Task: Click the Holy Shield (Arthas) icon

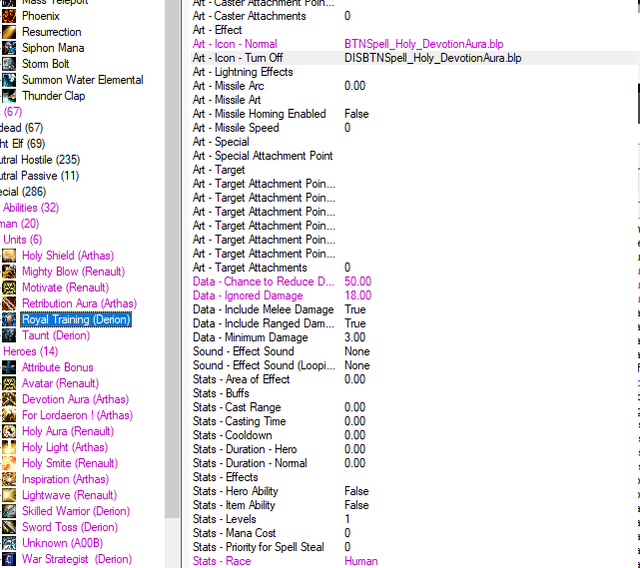Action: [x=9, y=255]
